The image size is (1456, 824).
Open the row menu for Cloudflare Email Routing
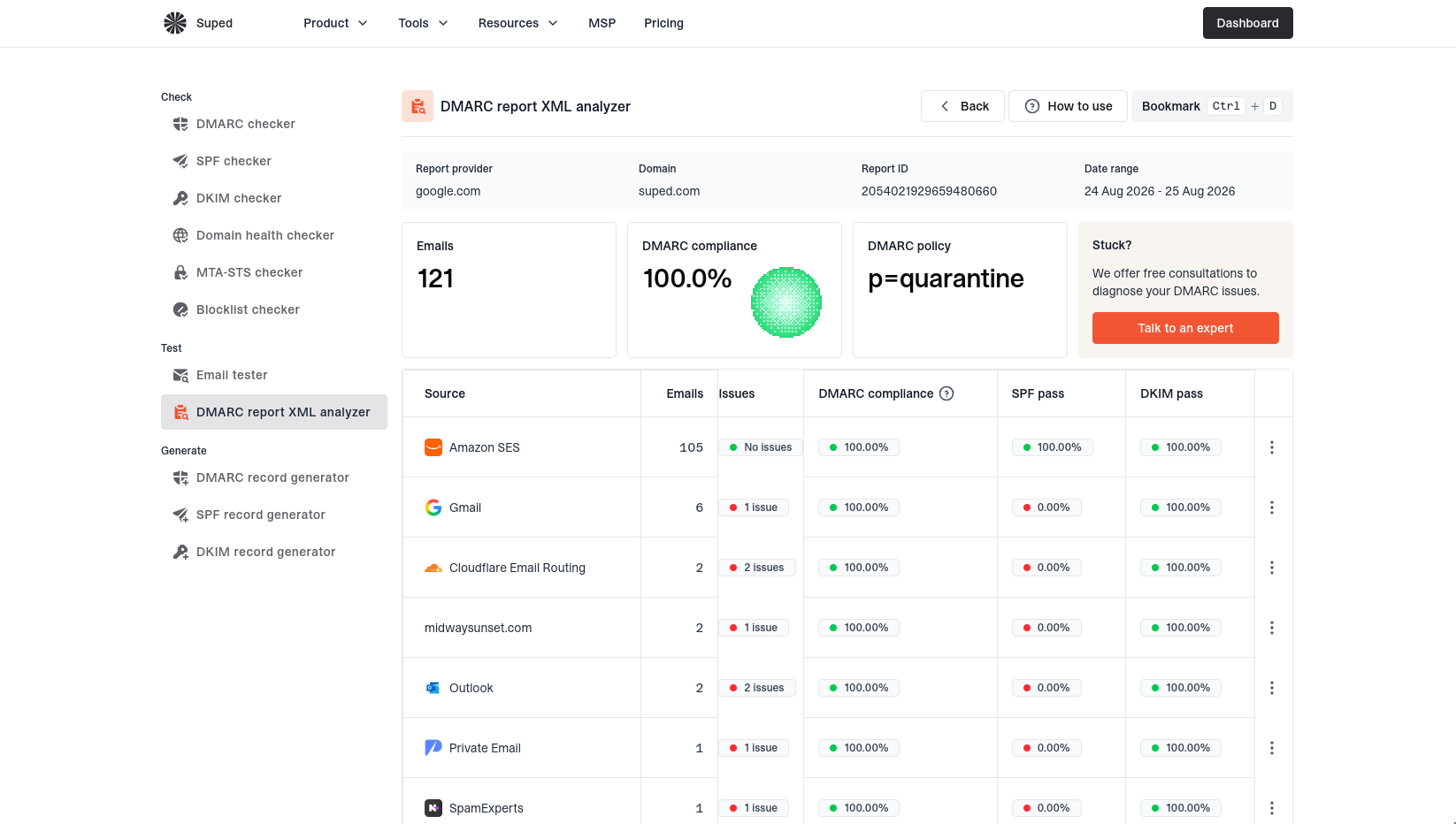[x=1272, y=568]
